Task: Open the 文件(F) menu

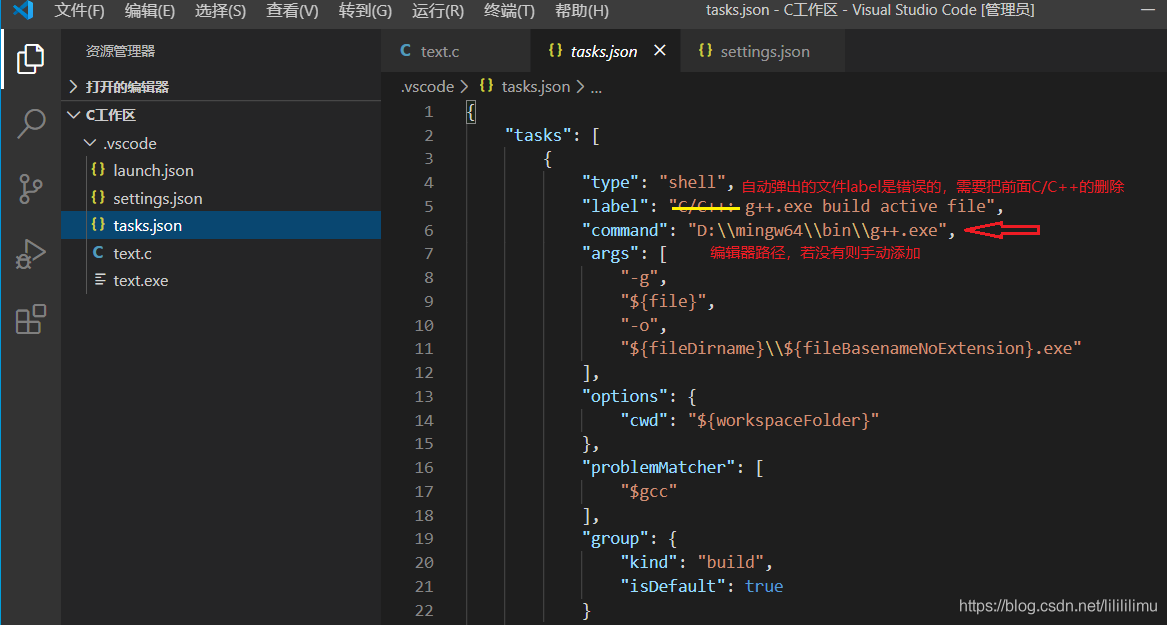Action: click(79, 11)
